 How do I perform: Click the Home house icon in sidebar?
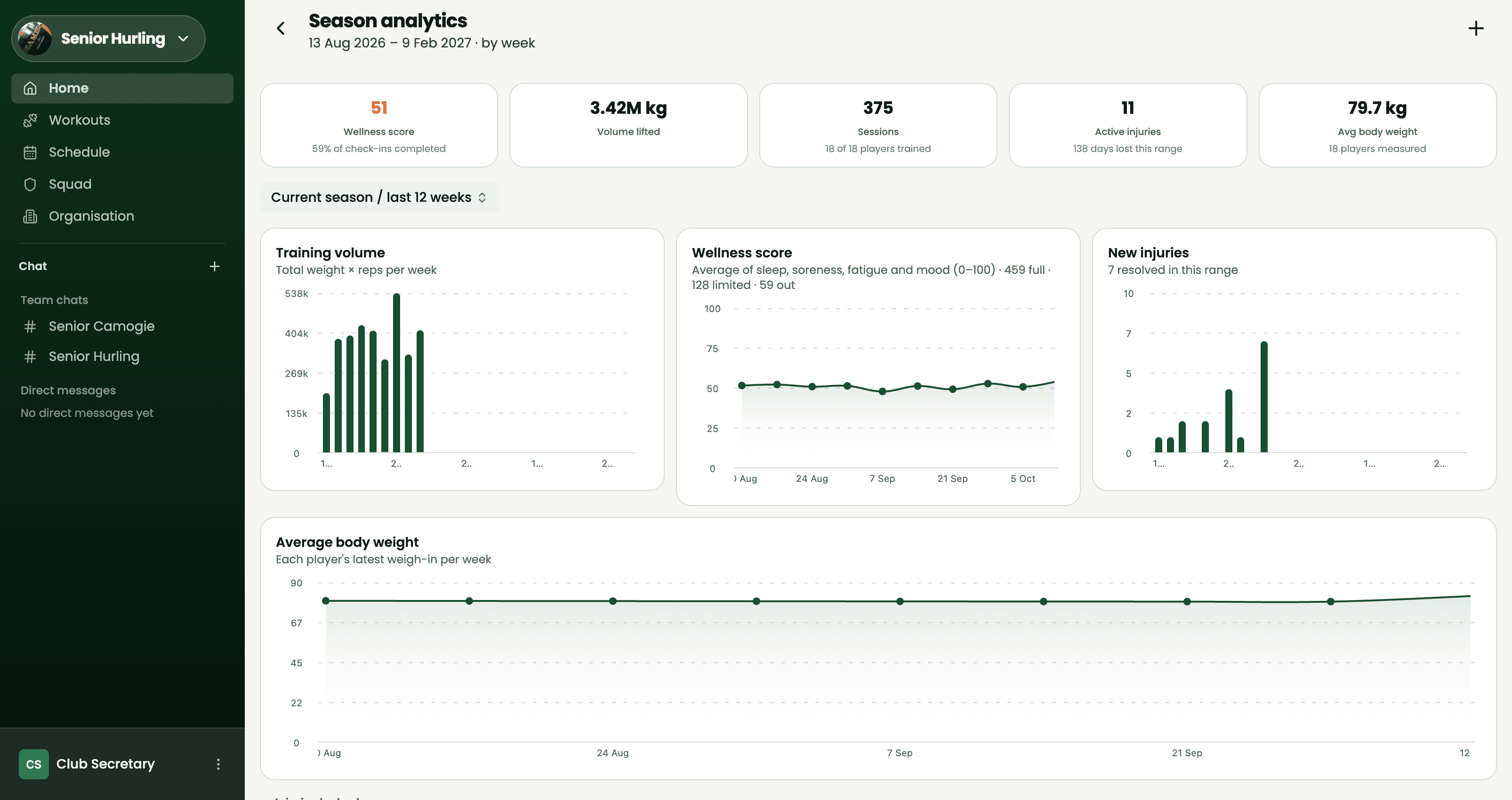(30, 88)
